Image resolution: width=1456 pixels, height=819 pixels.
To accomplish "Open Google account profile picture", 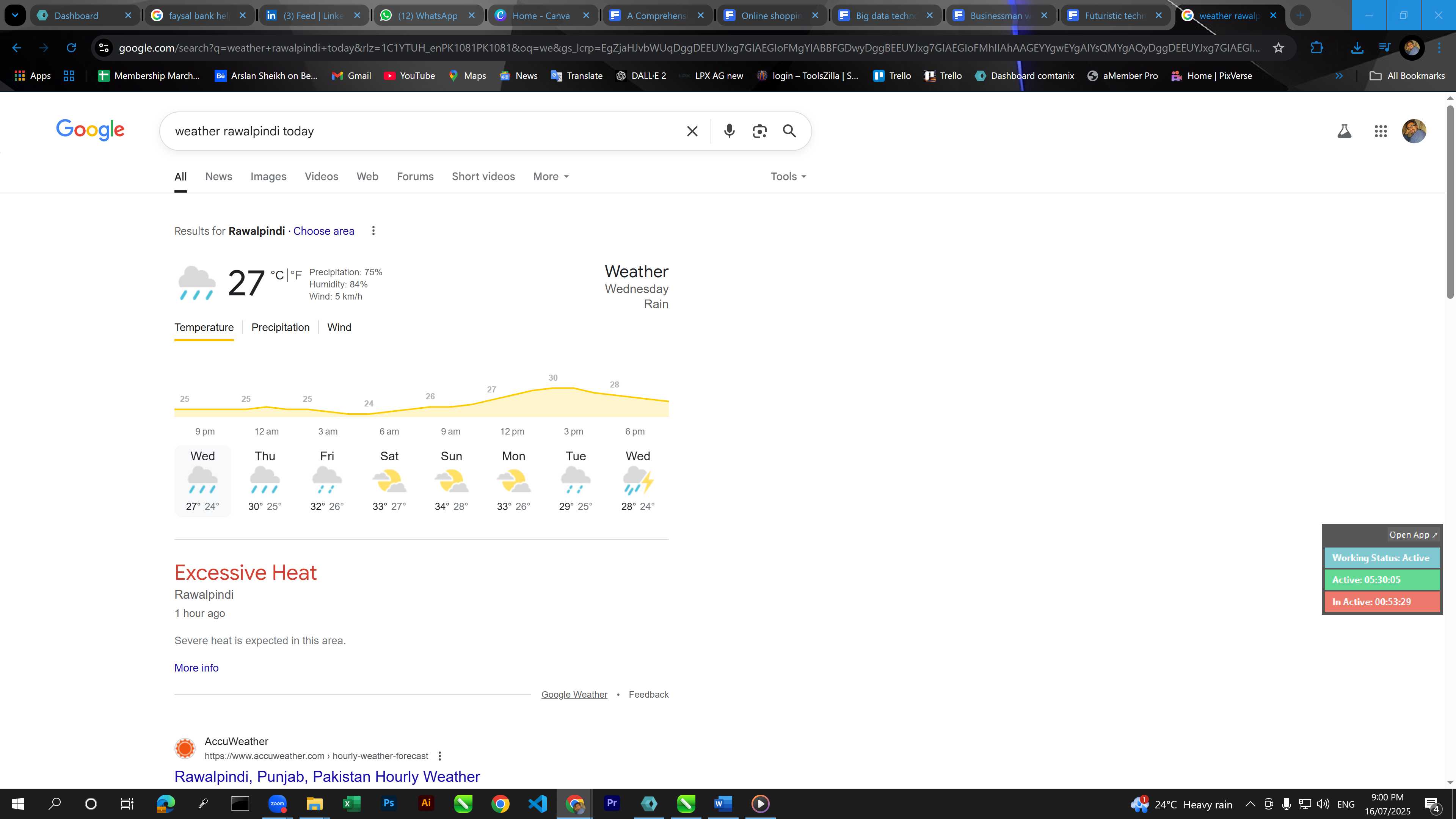I will 1414,131.
